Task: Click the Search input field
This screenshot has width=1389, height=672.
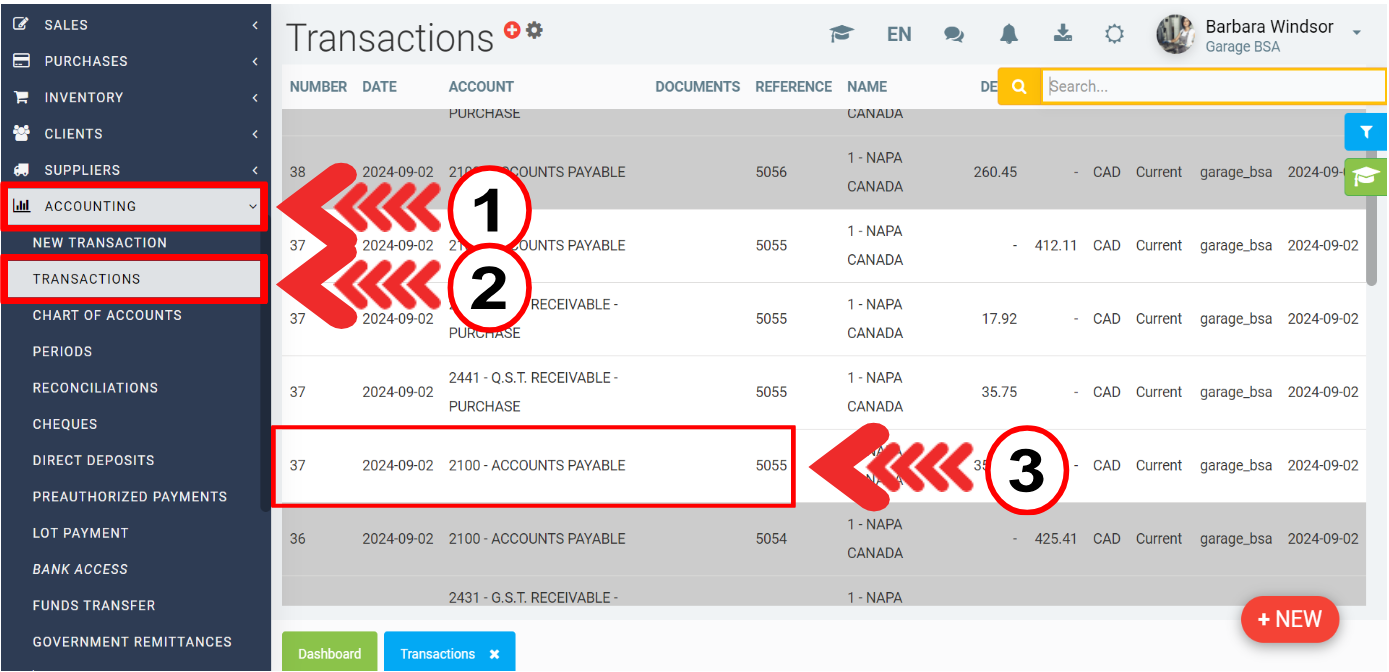Action: pos(1212,87)
